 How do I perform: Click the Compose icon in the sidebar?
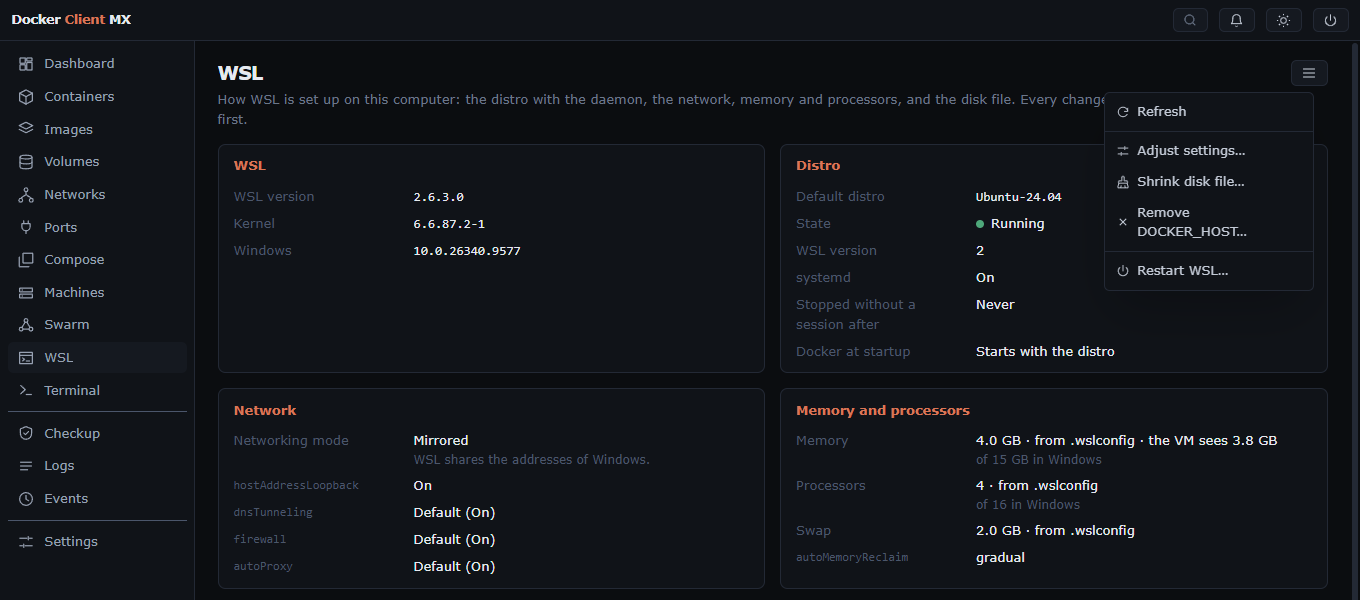point(26,260)
